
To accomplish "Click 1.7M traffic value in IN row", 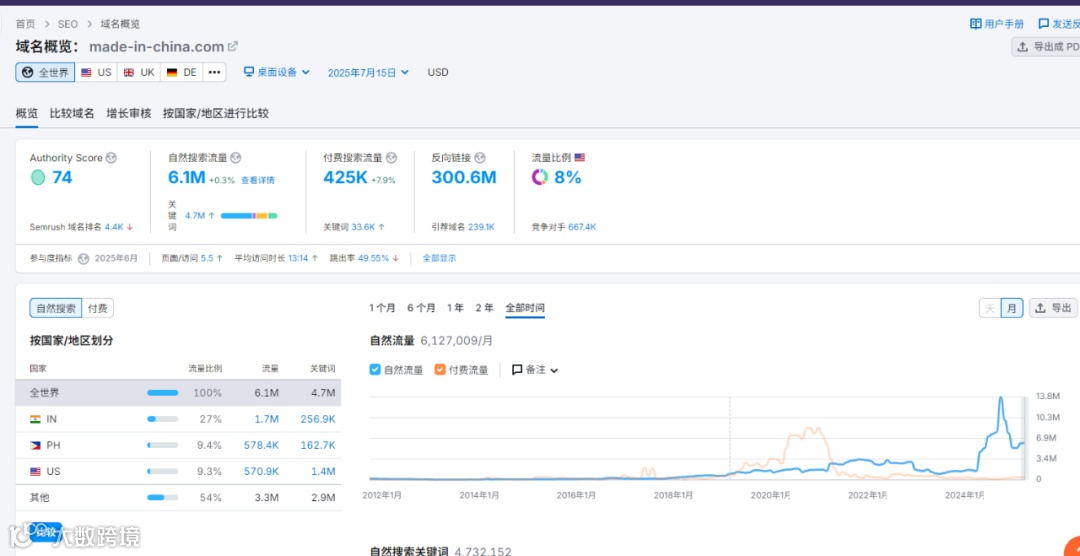I will tap(267, 419).
